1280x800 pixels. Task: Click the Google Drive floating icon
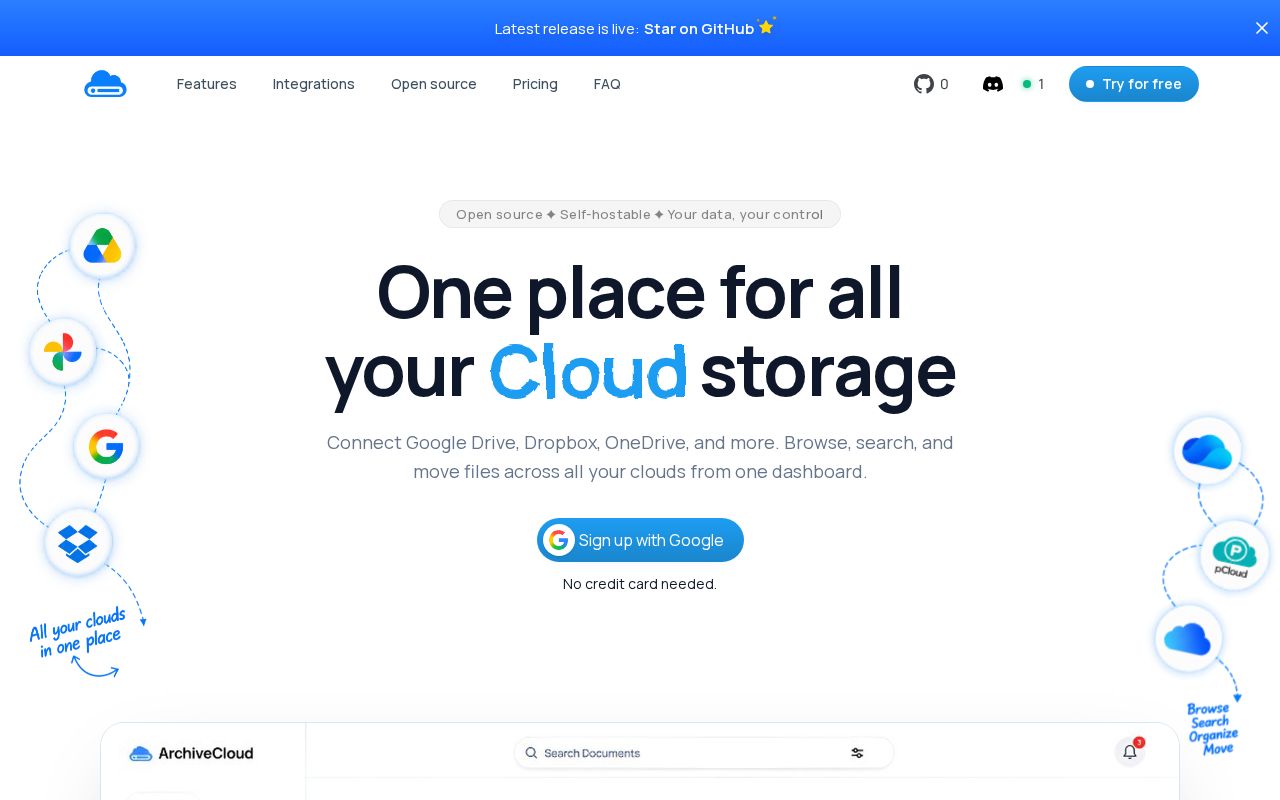coord(102,245)
